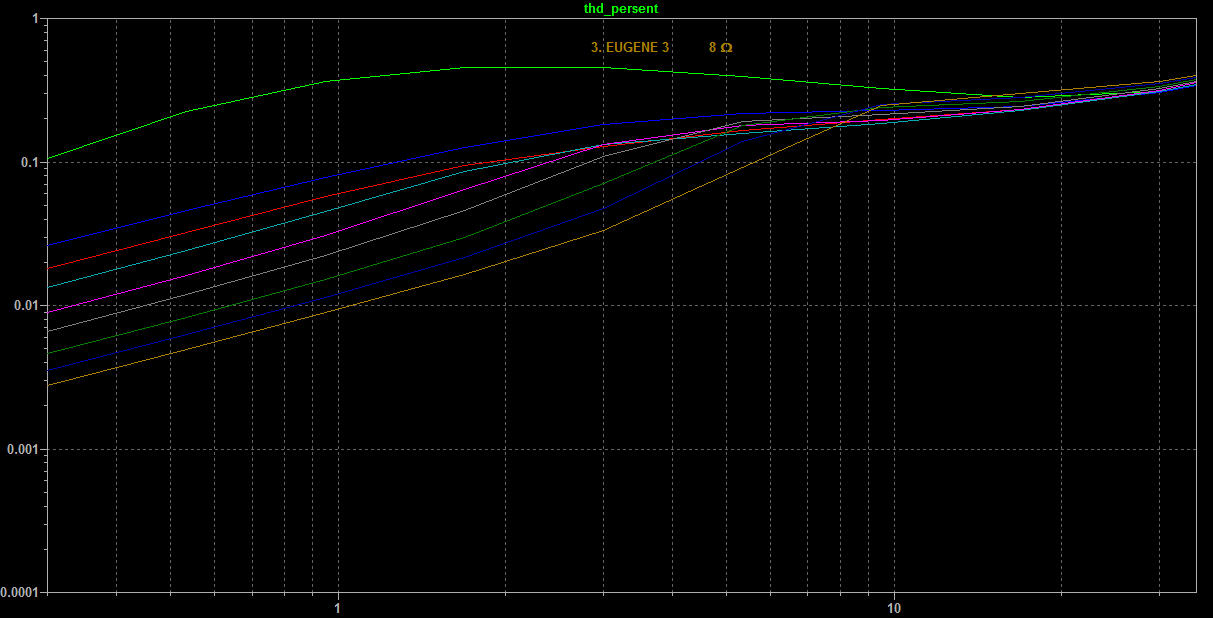
Task: Click the x-axis tick label 10
Action: point(894,607)
